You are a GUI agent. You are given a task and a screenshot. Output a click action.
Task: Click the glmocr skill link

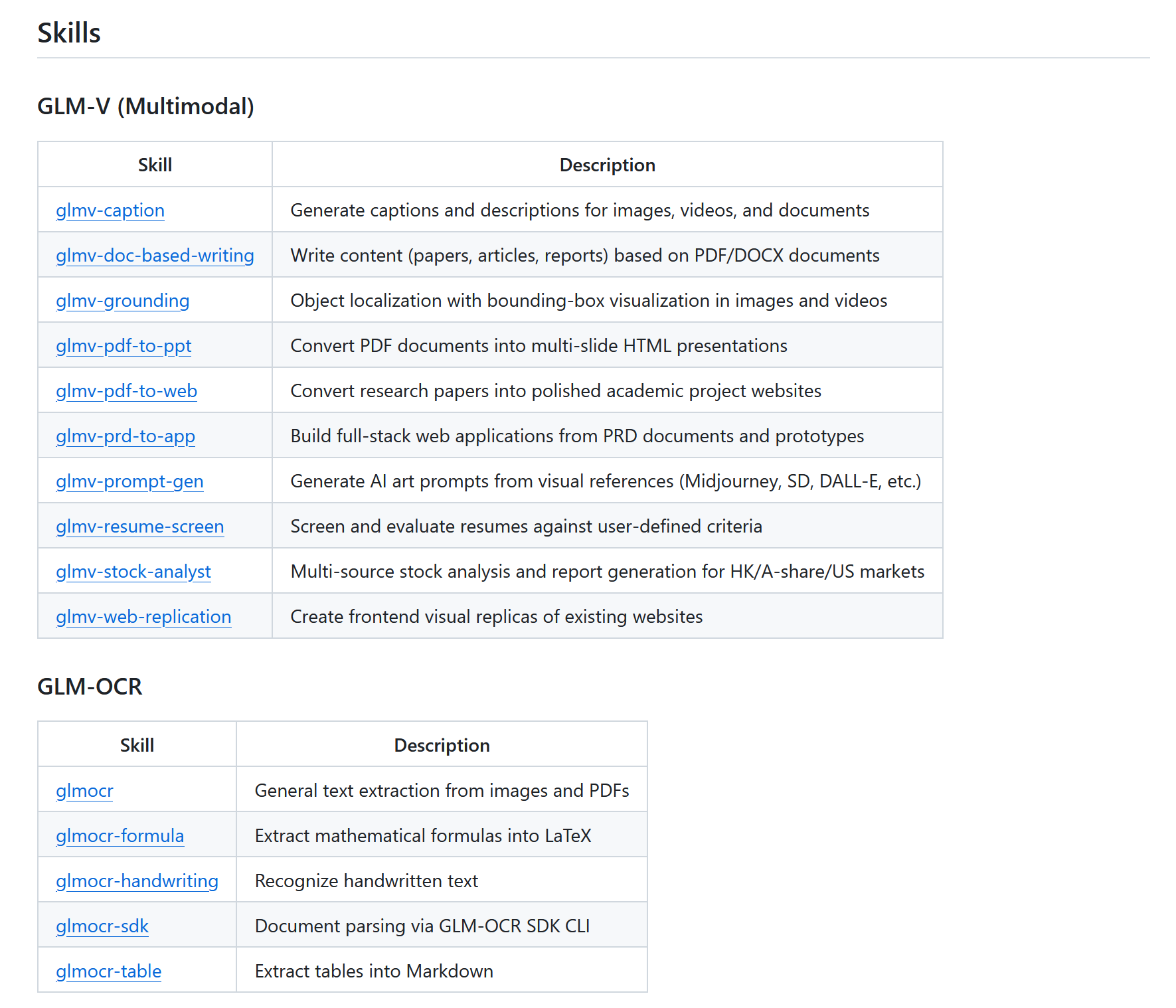point(84,791)
